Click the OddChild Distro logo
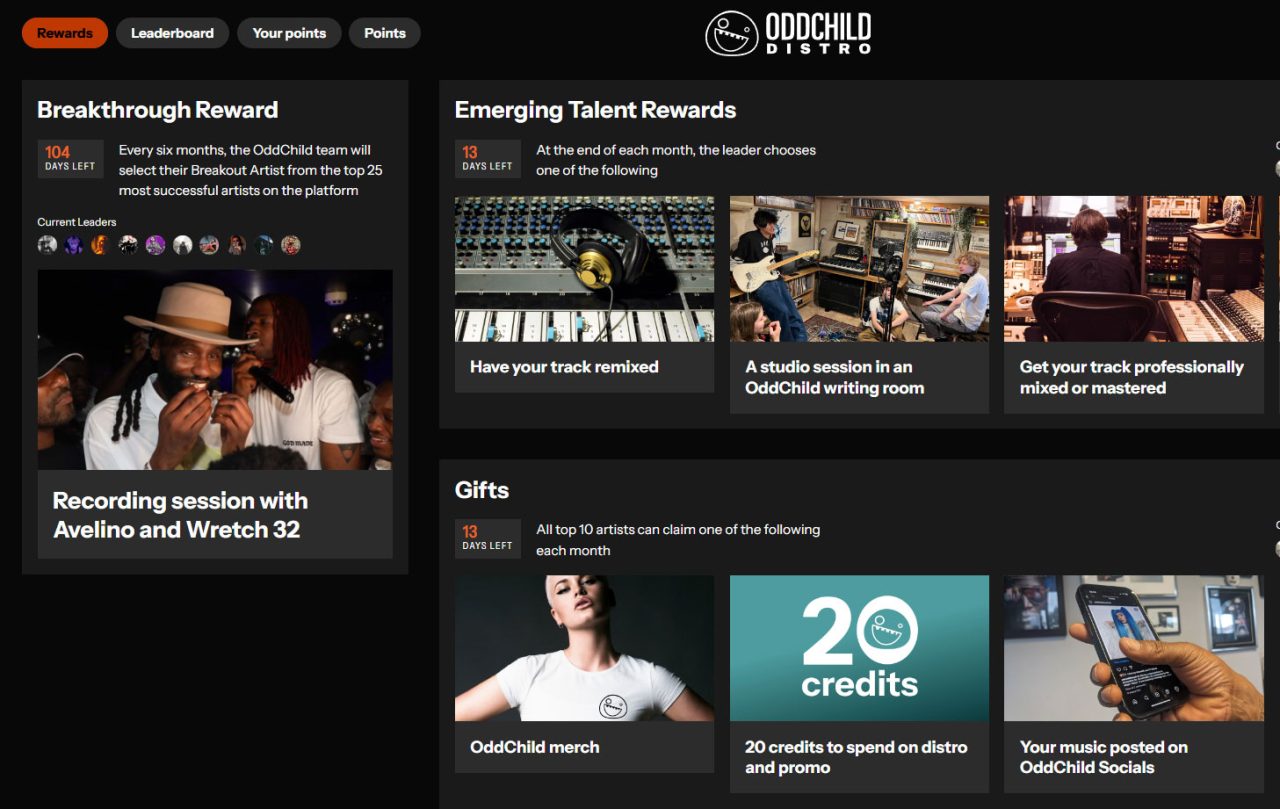The height and width of the screenshot is (809, 1280). click(788, 33)
